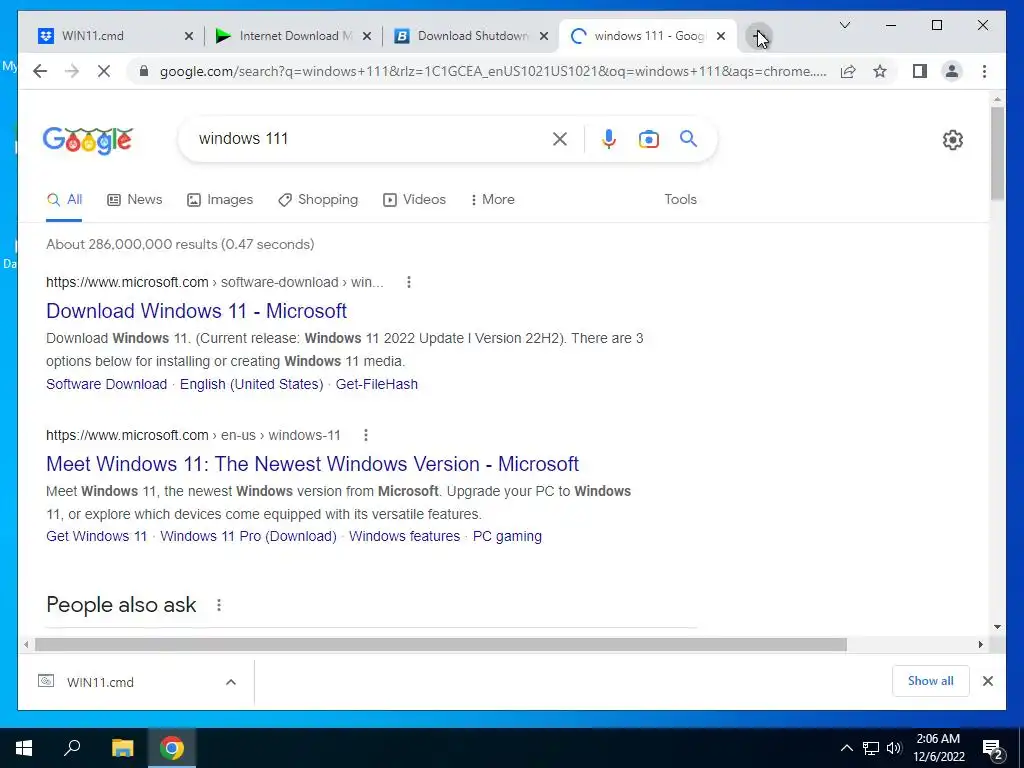Open the Windows 11 Pro (Download) sitelink
The image size is (1024, 768).
[x=248, y=536]
